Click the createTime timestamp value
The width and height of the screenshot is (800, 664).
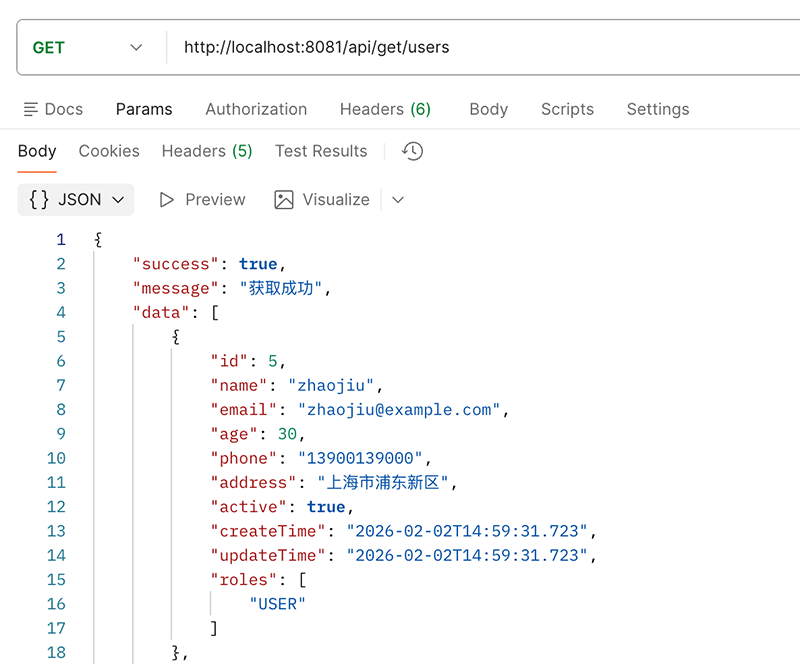467,531
